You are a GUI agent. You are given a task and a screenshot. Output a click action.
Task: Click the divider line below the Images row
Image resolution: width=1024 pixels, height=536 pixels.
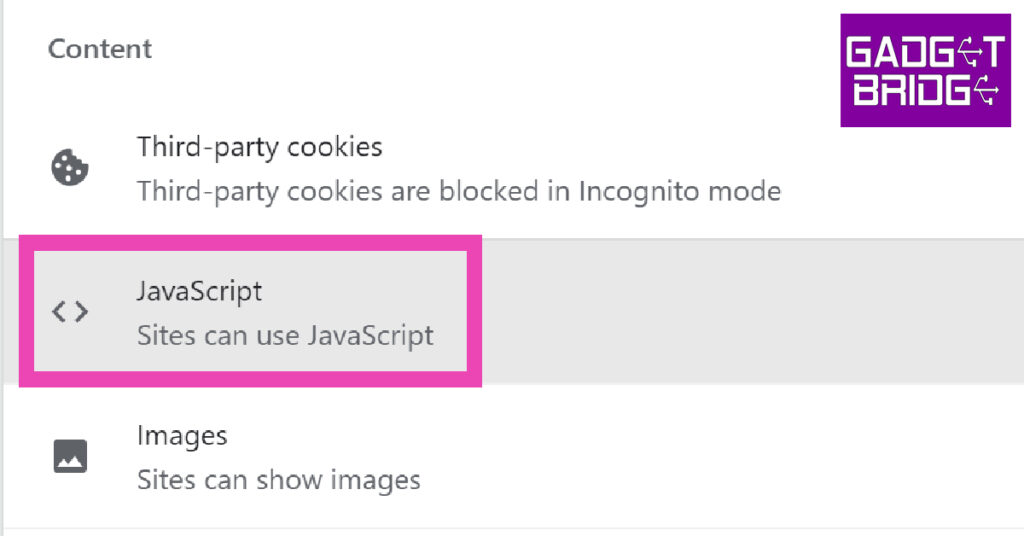click(512, 528)
